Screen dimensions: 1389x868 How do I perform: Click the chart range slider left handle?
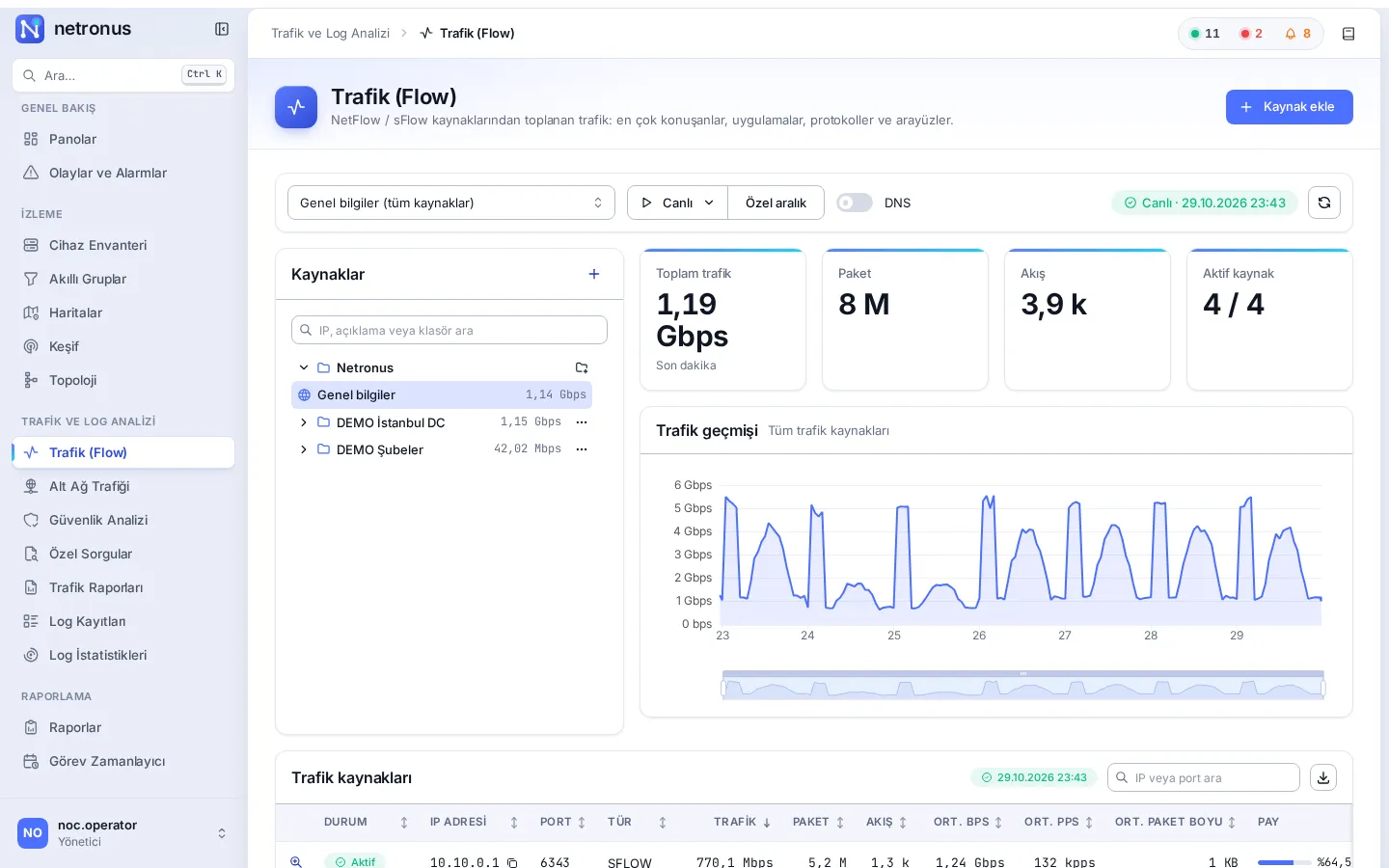pos(723,688)
